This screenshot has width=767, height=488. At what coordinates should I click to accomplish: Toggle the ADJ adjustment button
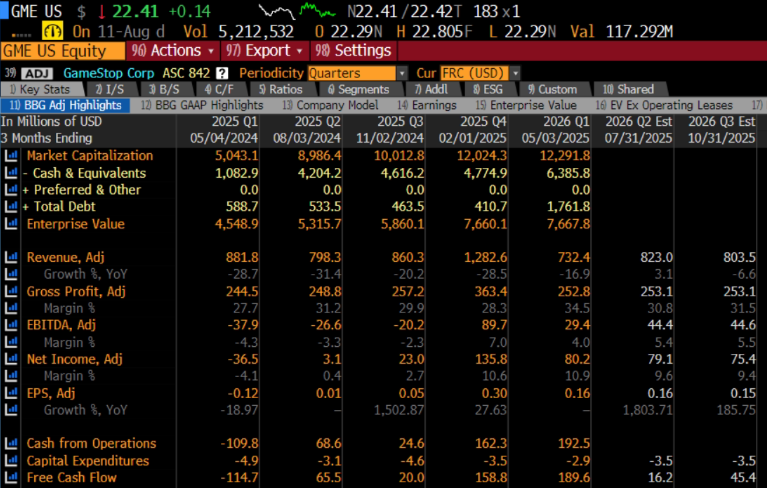coord(37,73)
